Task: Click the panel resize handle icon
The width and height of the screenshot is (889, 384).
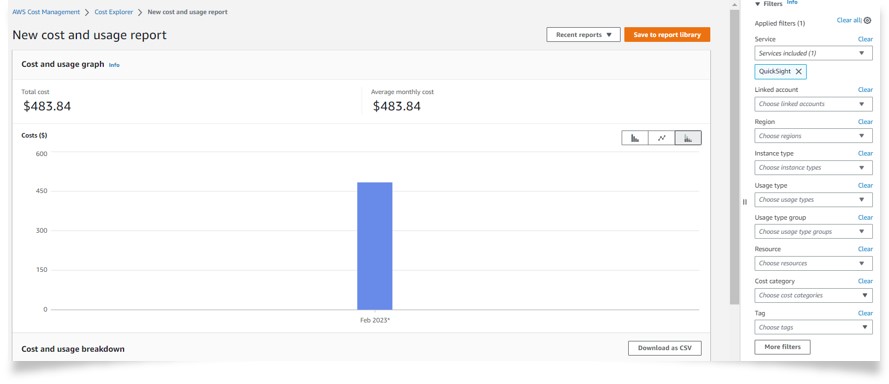Action: (745, 202)
